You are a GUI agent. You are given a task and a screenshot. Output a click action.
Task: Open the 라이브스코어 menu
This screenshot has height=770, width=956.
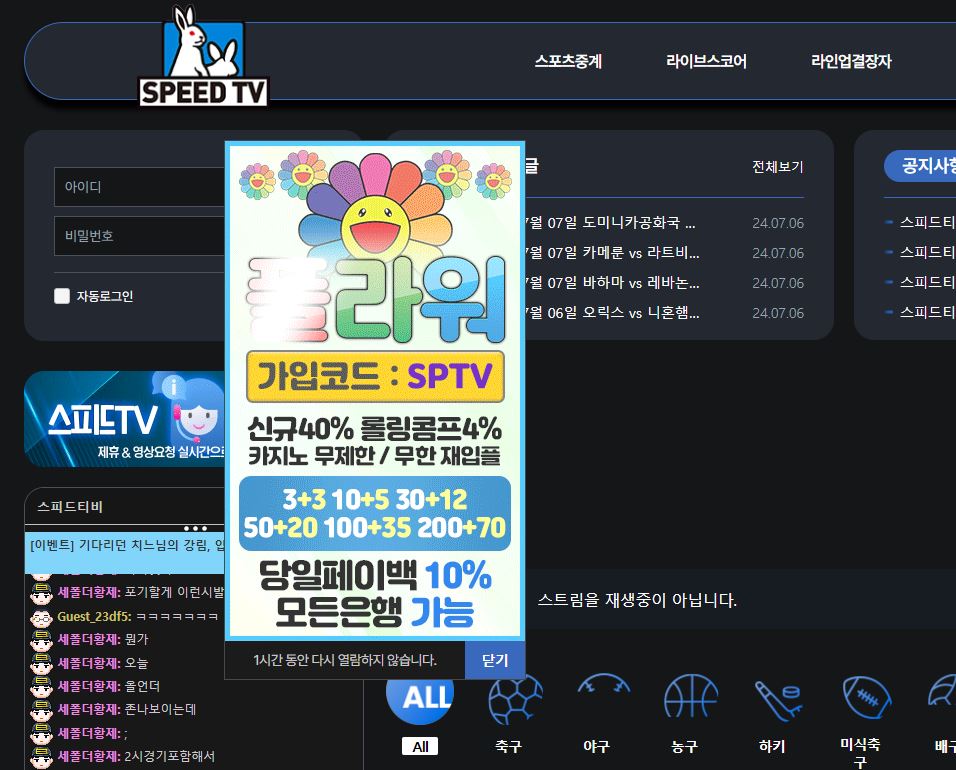click(706, 61)
